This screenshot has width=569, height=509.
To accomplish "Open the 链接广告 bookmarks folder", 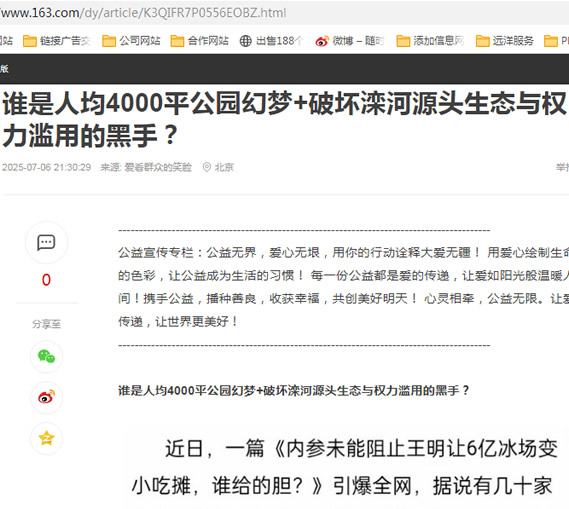I will pyautogui.click(x=57, y=41).
